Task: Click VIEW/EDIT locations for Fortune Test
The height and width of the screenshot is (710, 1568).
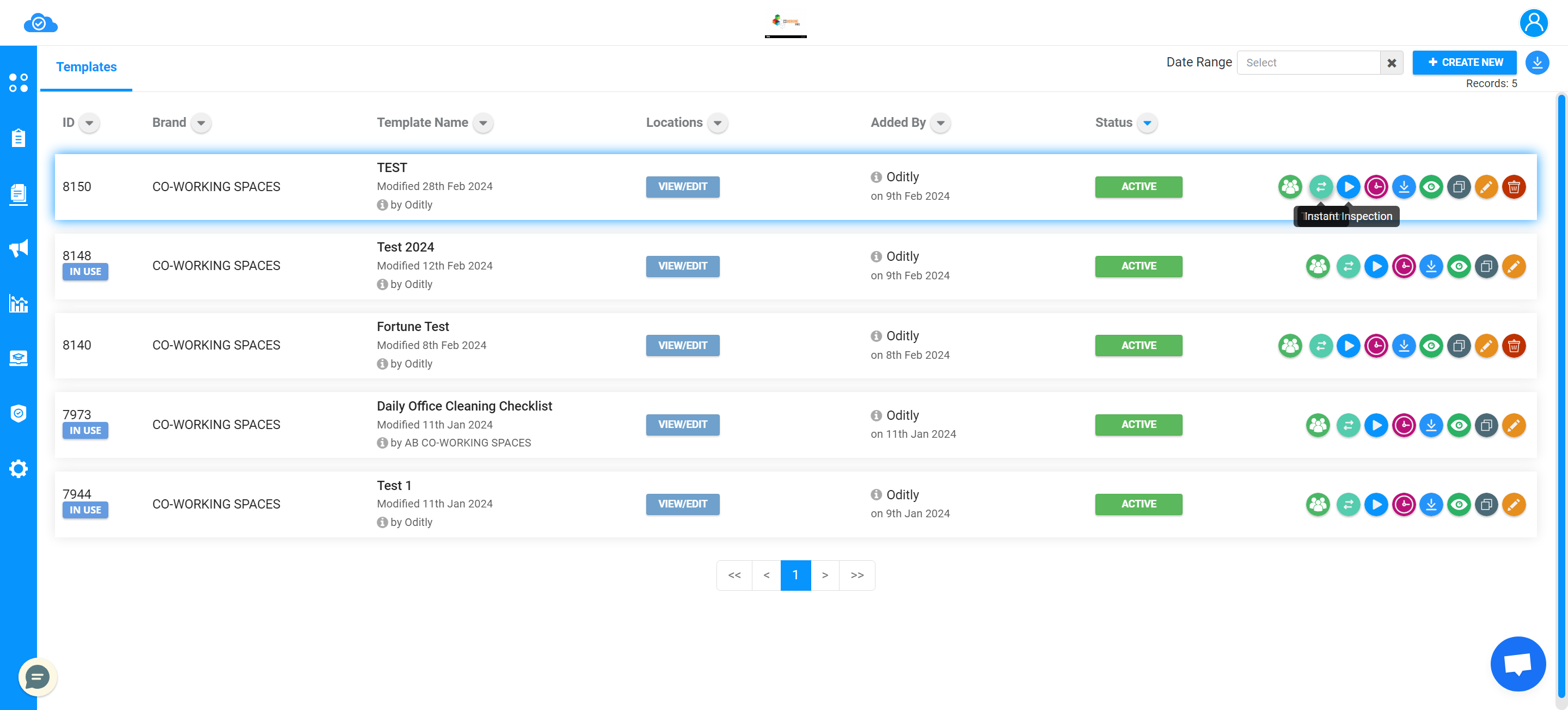Action: 682,346
